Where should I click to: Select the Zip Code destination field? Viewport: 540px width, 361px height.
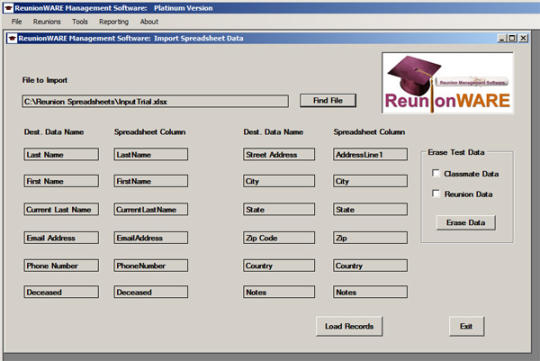279,237
